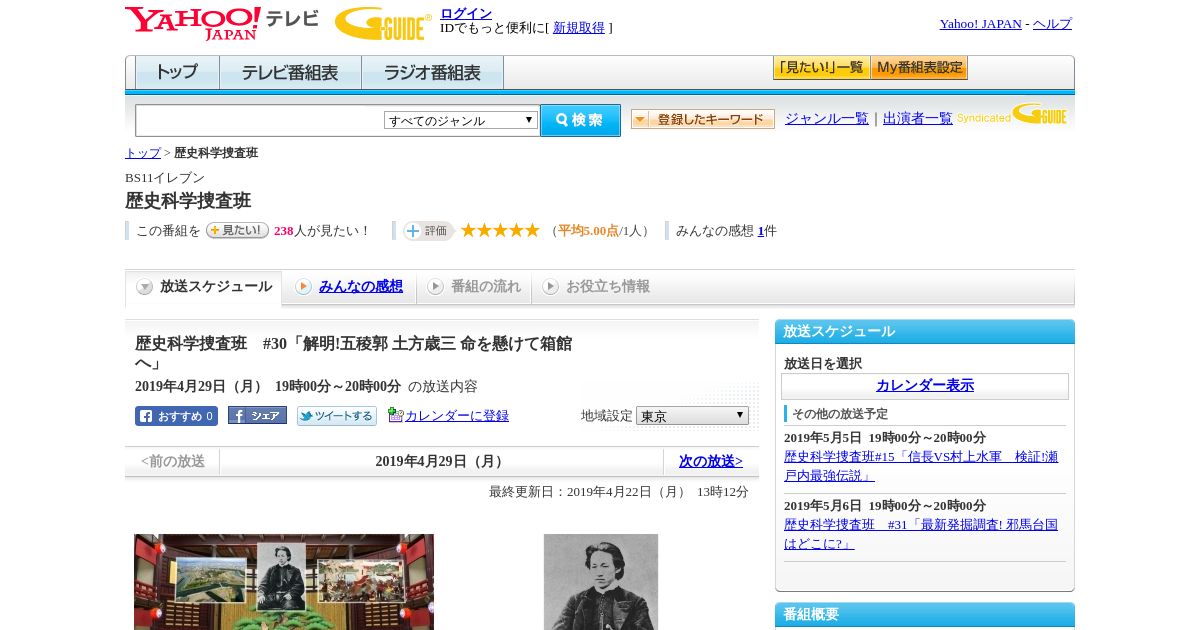Viewport: 1200px width, 630px height.
Task: Switch to the 放送スケジュール section tab
Action: [203, 287]
